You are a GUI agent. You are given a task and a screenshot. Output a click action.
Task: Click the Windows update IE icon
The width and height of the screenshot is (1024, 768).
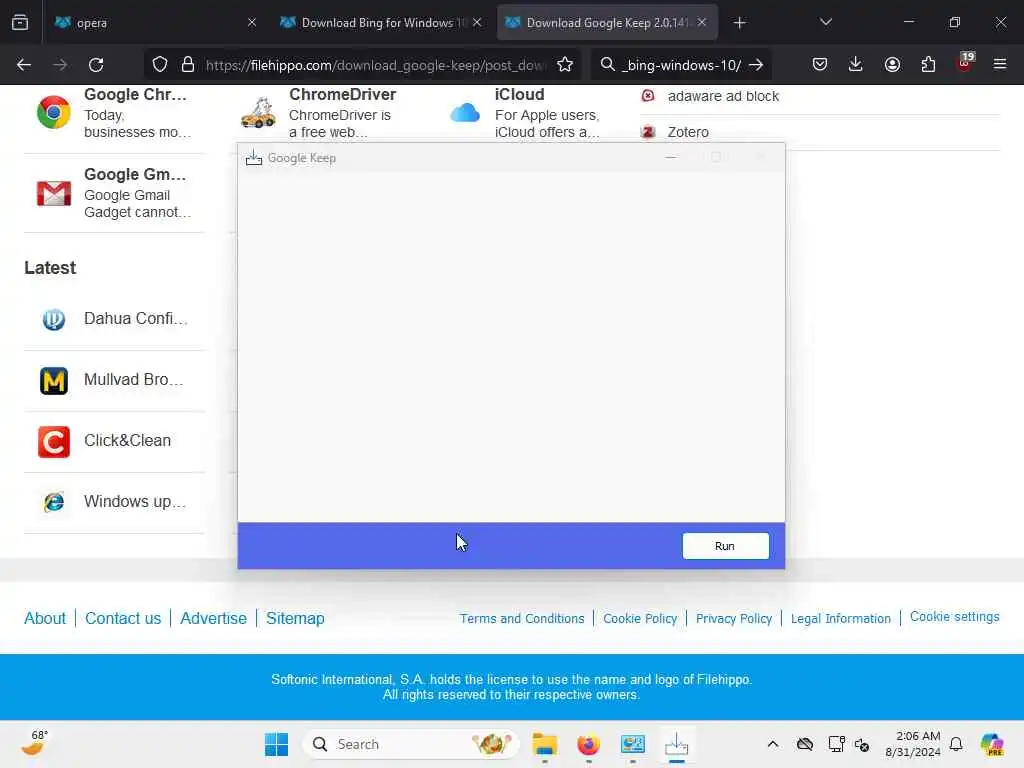click(54, 502)
